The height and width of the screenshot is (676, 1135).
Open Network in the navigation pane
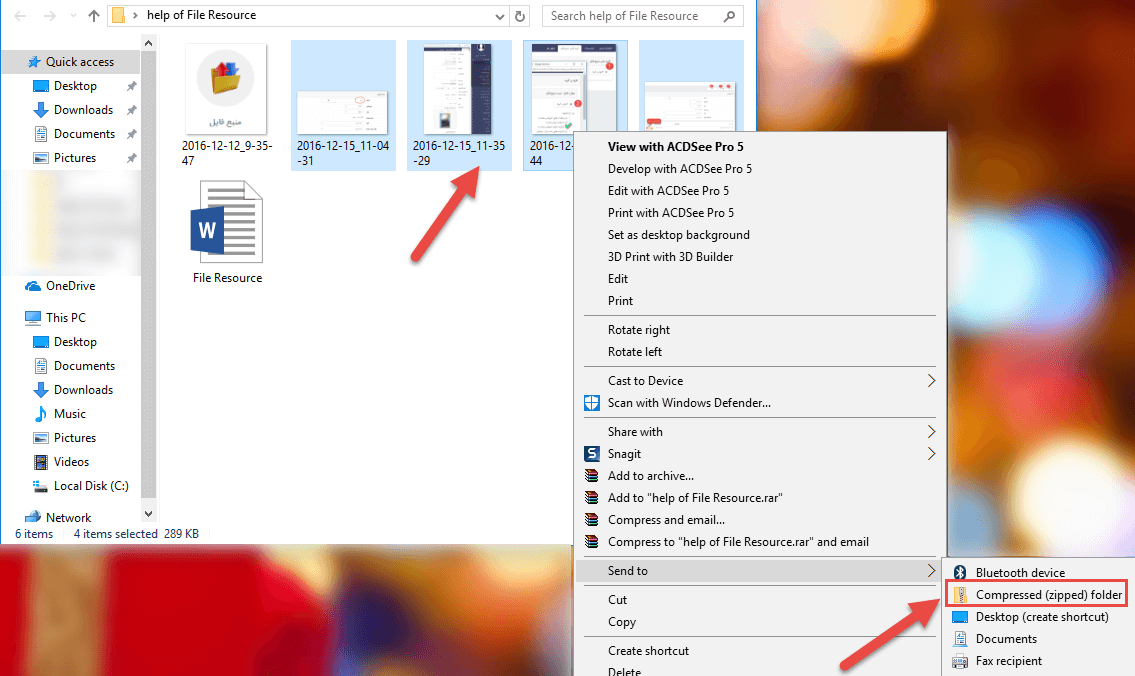[x=68, y=518]
